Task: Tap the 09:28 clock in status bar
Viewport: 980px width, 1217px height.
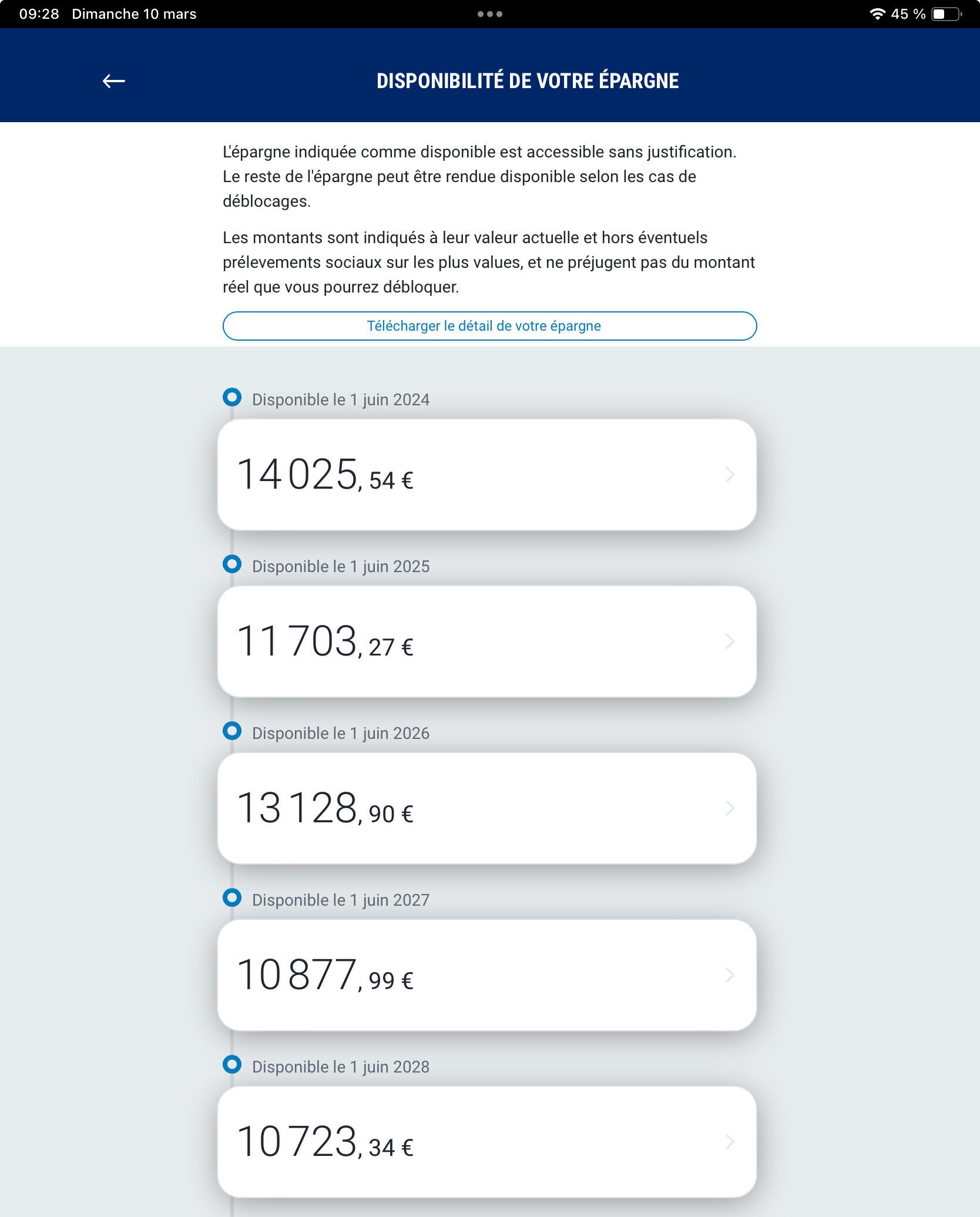Action: tap(39, 14)
